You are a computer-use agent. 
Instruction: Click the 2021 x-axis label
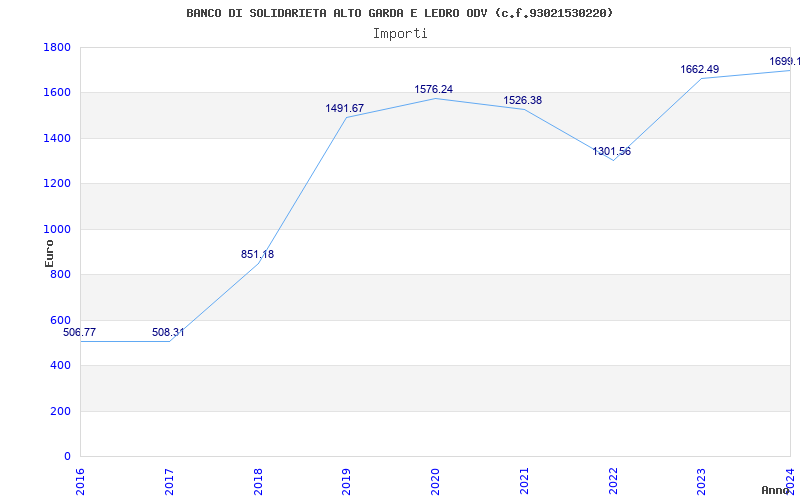[x=524, y=481]
